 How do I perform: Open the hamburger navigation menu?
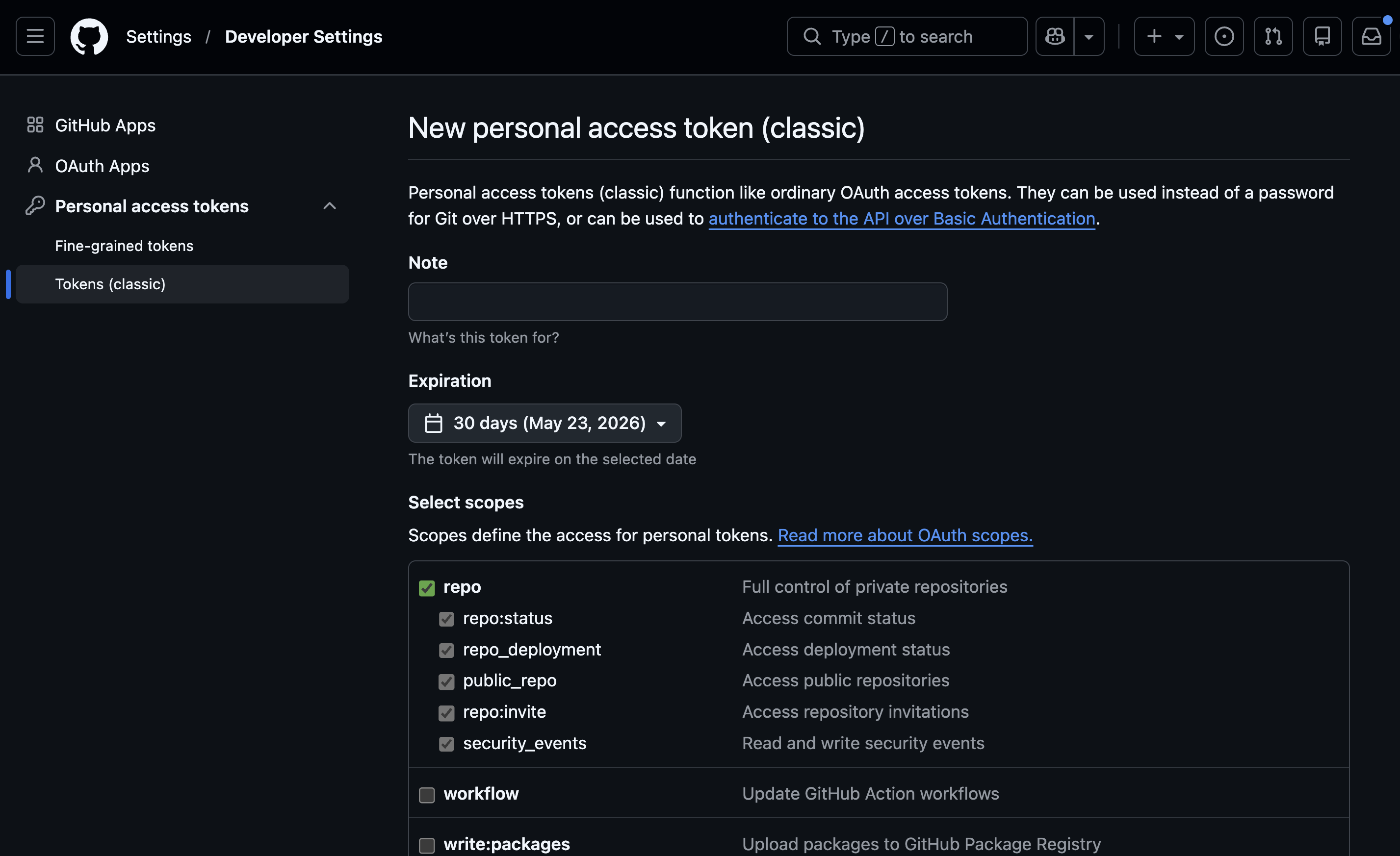coord(35,36)
